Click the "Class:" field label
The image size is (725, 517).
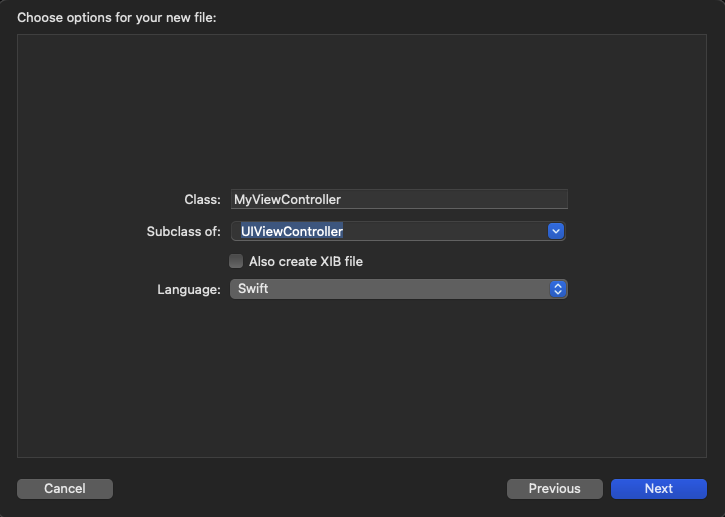click(x=203, y=199)
